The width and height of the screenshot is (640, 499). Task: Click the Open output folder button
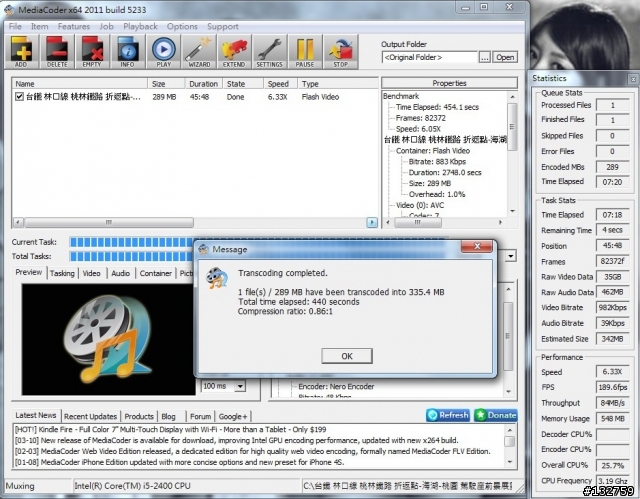pyautogui.click(x=505, y=58)
